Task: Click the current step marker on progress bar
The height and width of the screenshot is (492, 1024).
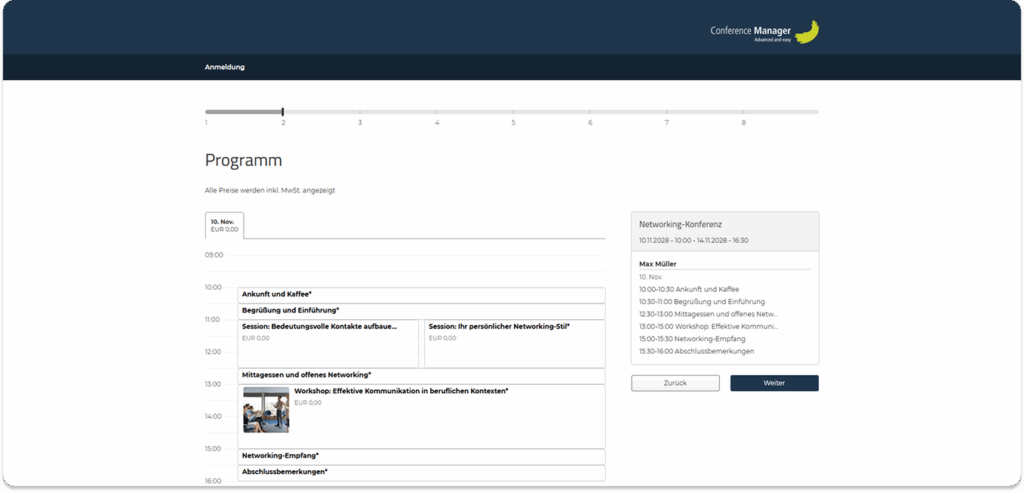Action: 283,112
